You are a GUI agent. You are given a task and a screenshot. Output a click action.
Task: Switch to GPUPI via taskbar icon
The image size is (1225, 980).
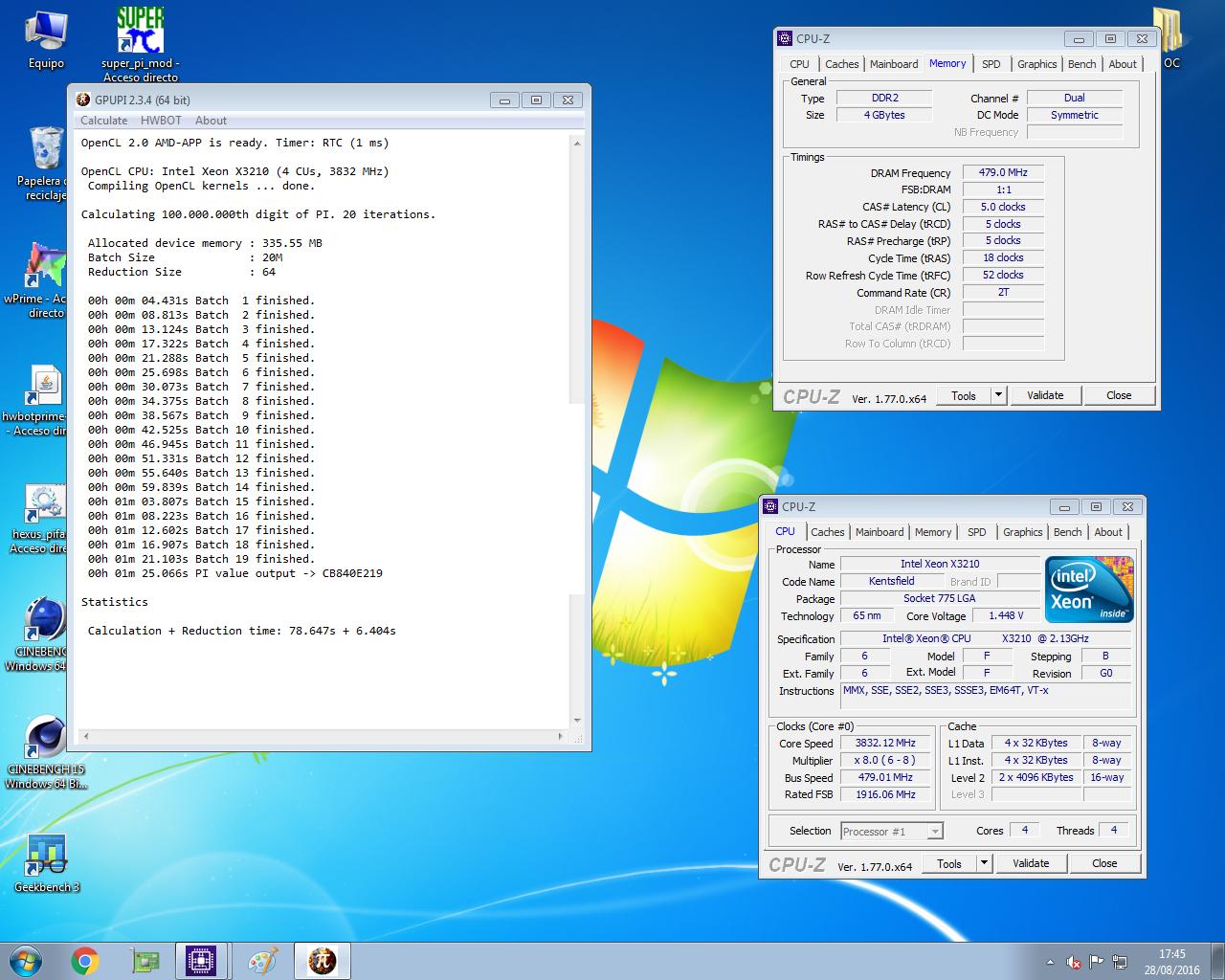[322, 961]
